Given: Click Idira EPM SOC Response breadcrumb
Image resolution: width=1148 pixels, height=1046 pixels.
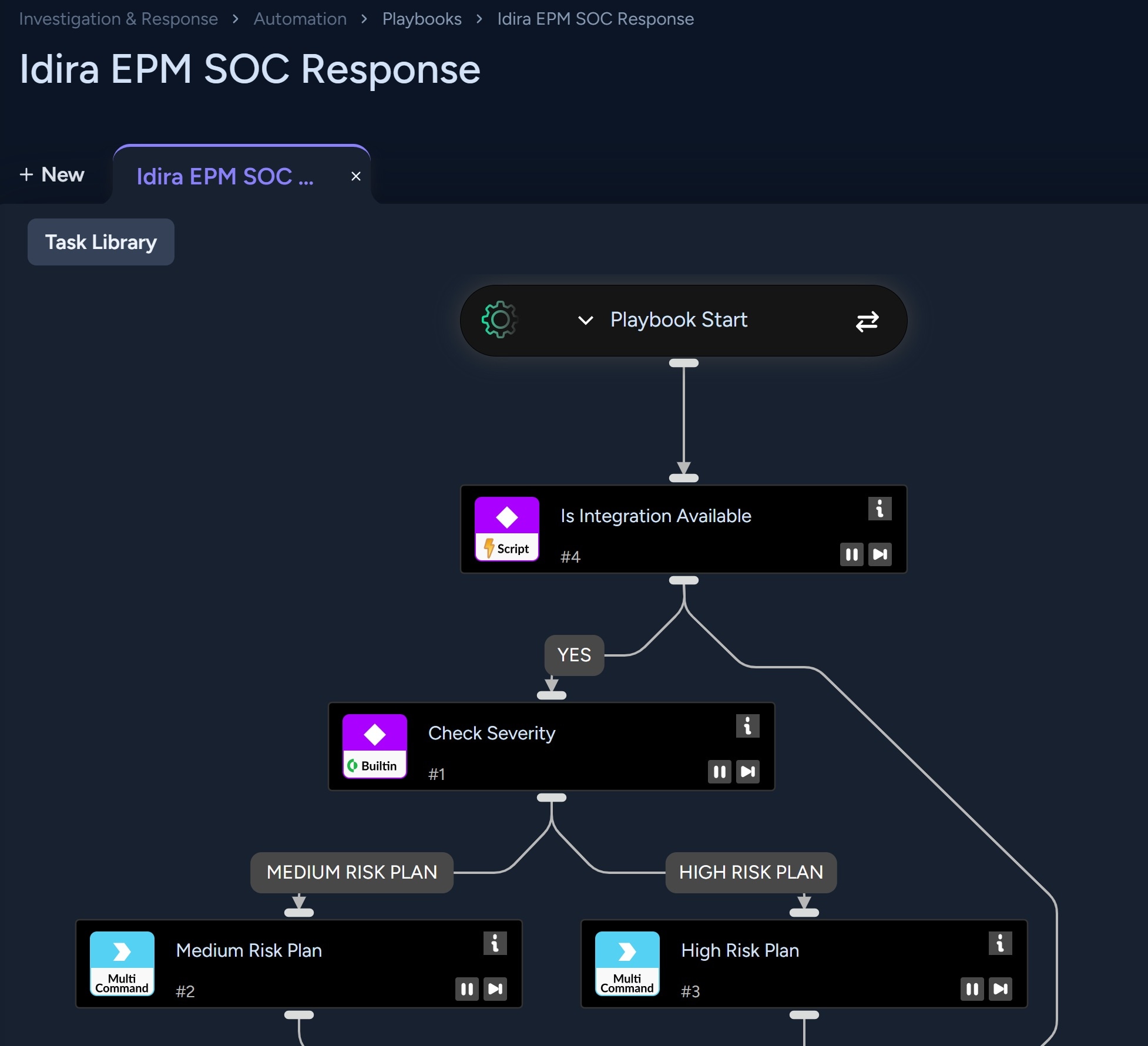Looking at the screenshot, I should (596, 19).
